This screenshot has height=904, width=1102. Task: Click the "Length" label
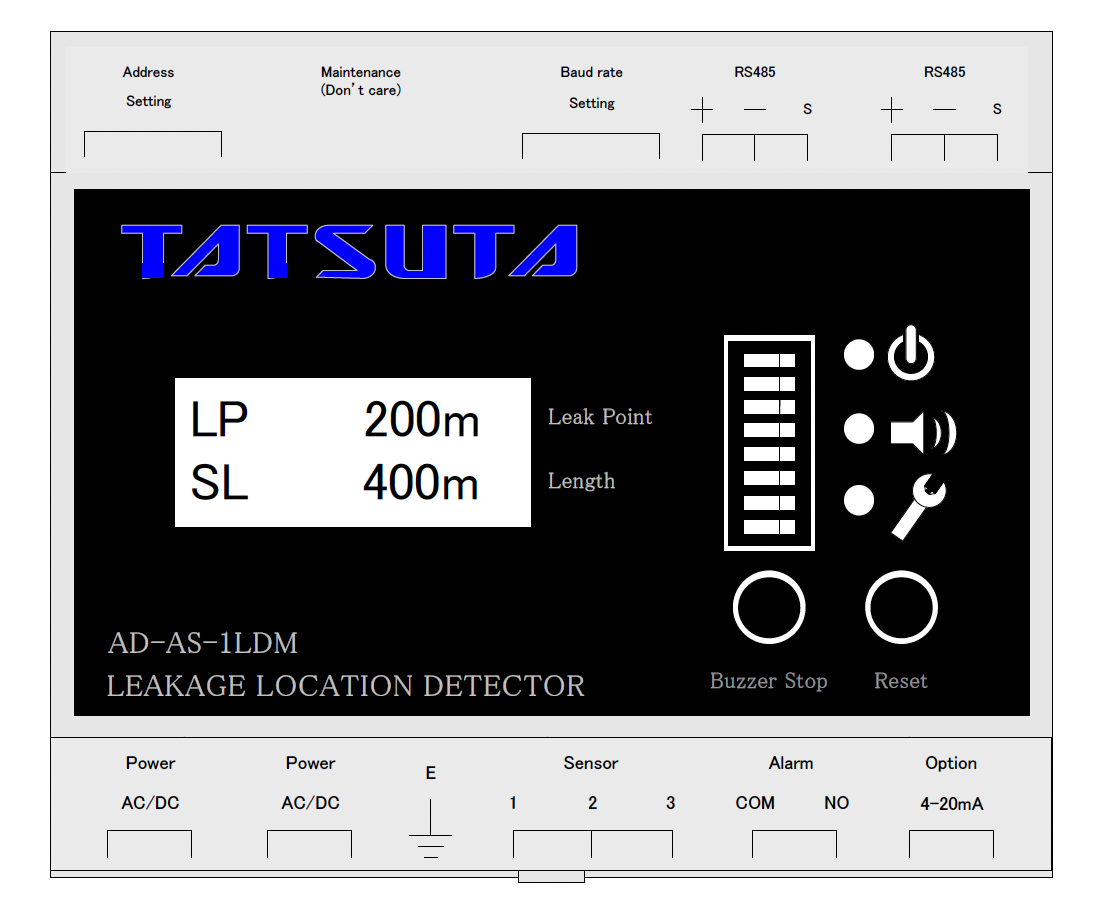(581, 482)
